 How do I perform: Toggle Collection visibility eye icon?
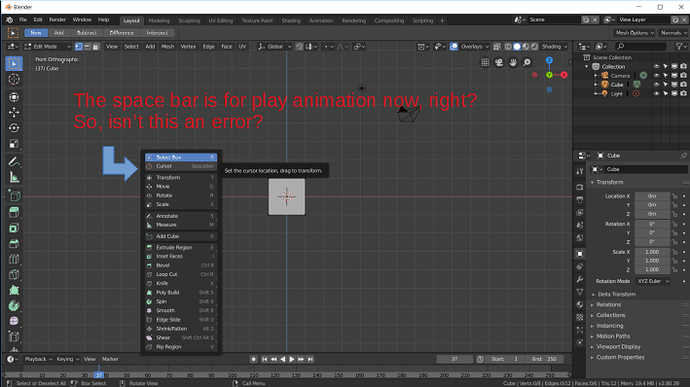(656, 66)
